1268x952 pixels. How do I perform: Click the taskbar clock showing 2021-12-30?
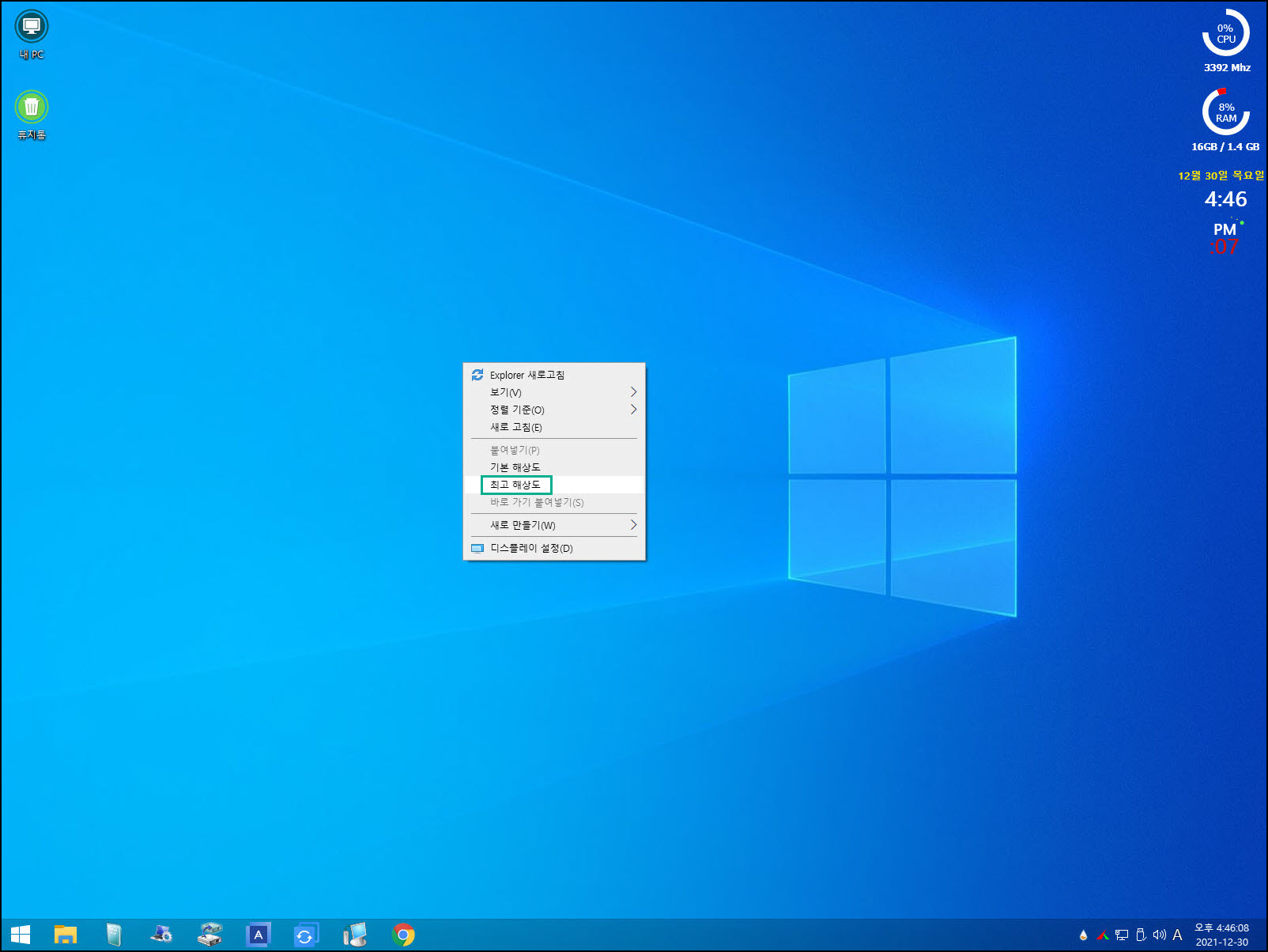pyautogui.click(x=1221, y=935)
